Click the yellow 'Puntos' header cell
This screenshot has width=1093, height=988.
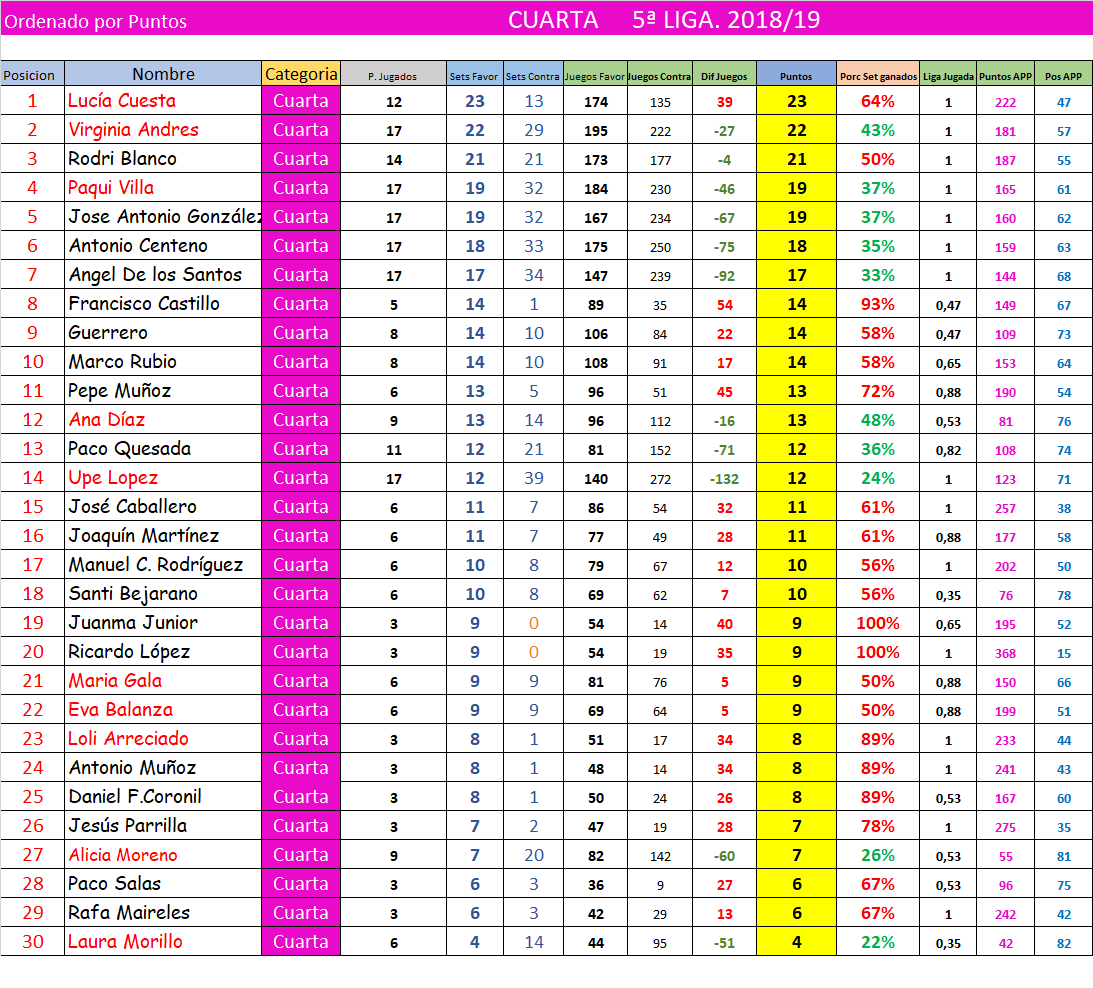796,75
